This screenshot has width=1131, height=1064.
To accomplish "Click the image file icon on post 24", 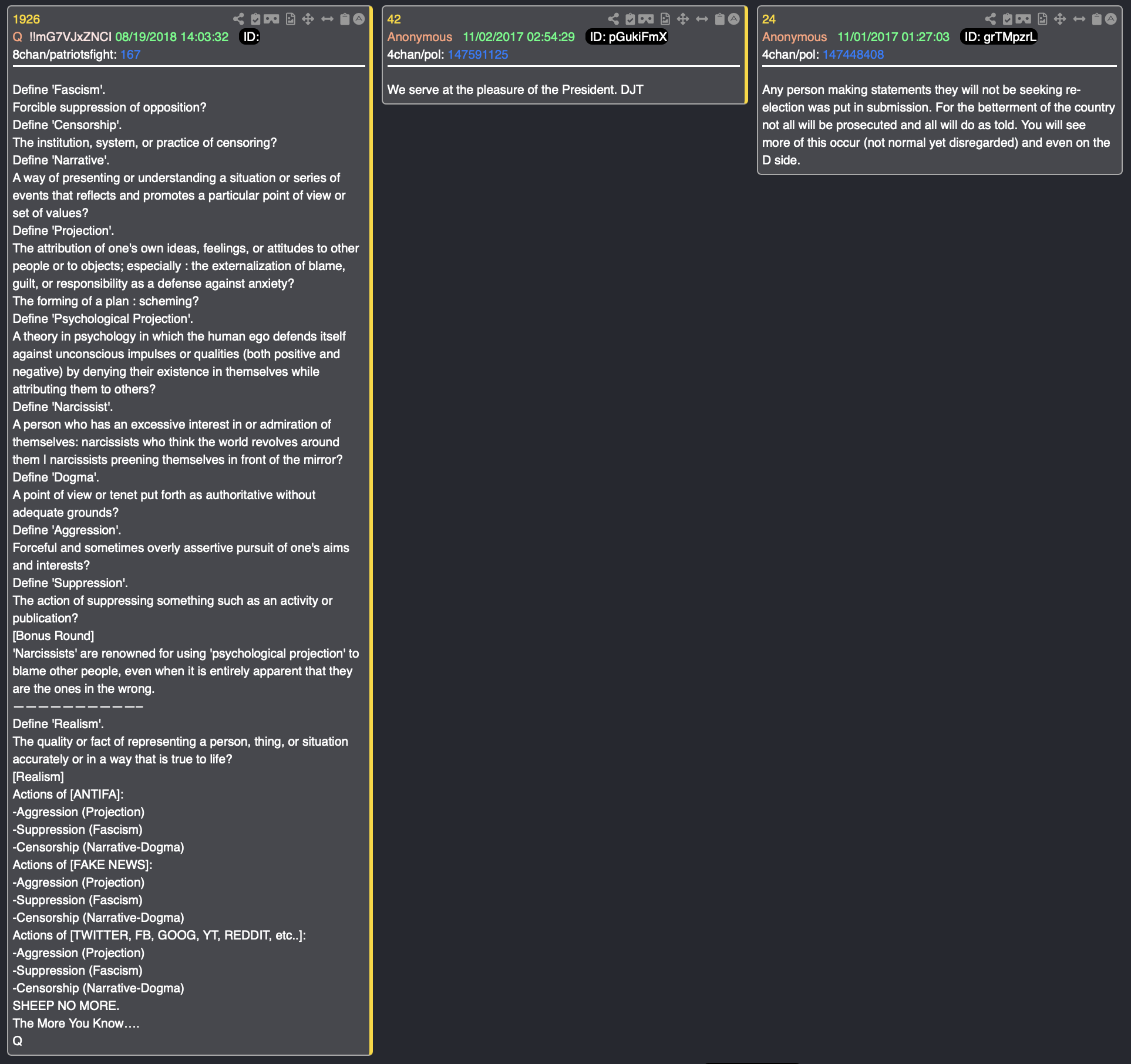I will pyautogui.click(x=1042, y=19).
